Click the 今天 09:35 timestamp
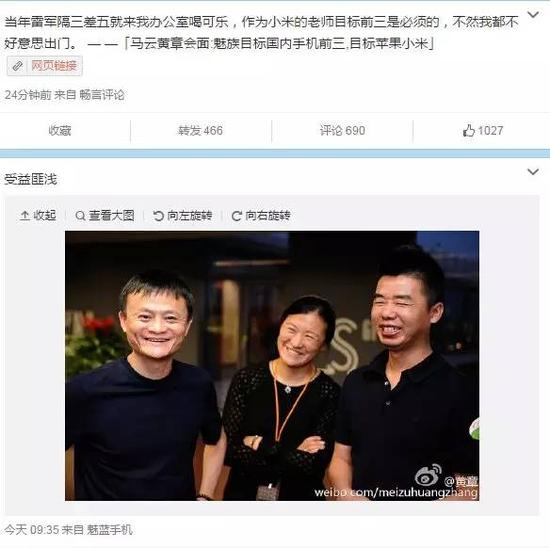The height and width of the screenshot is (548, 550). coord(32,530)
